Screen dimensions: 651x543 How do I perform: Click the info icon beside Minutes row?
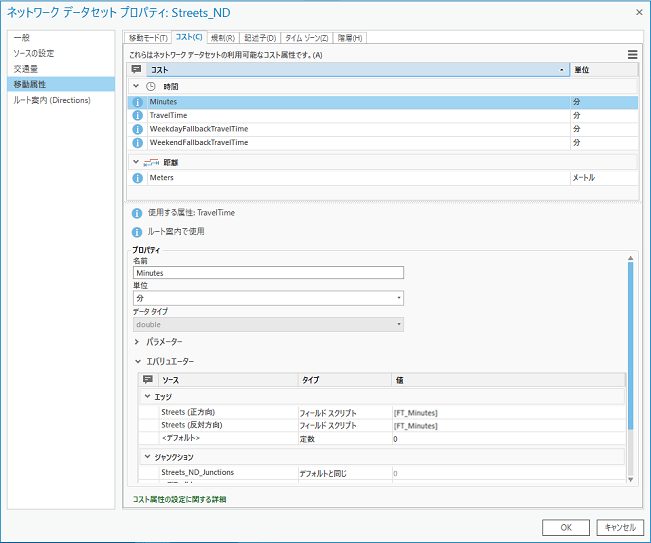(137, 102)
